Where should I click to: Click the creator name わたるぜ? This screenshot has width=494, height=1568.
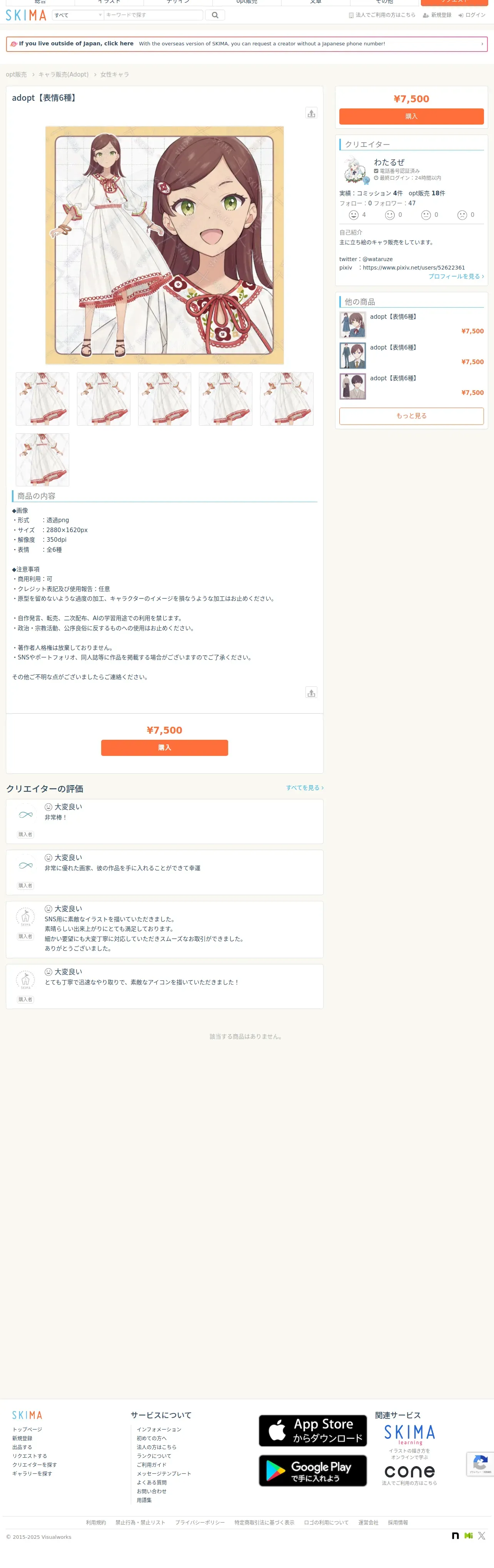389,163
